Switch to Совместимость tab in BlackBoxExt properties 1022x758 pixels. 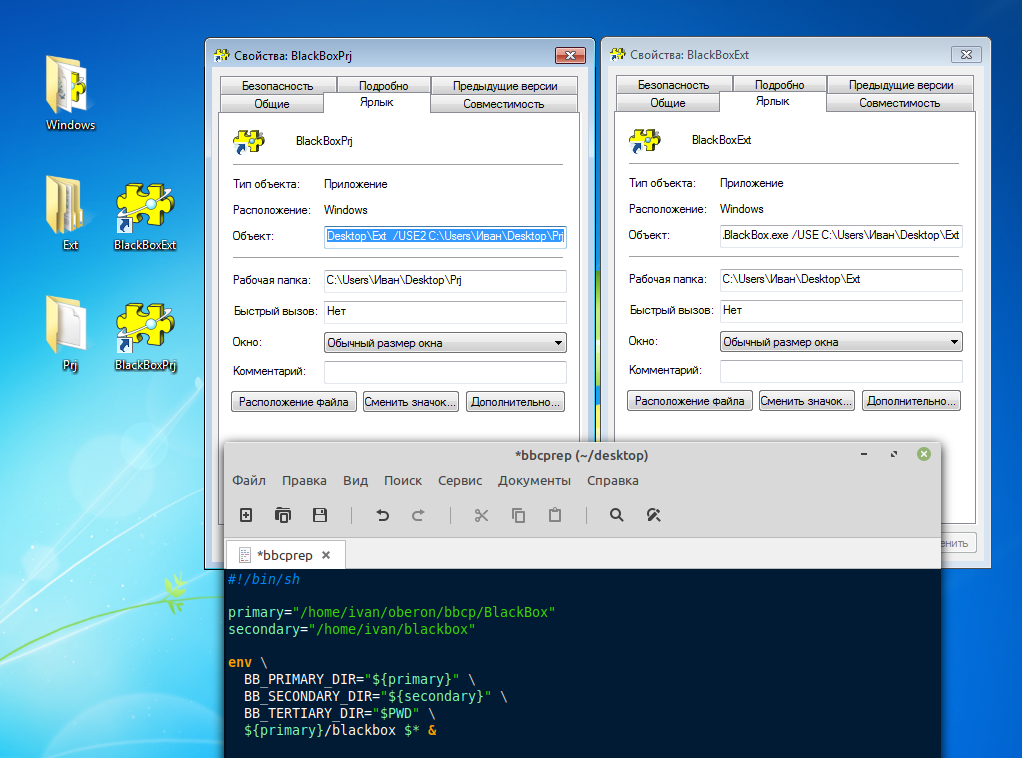(899, 103)
